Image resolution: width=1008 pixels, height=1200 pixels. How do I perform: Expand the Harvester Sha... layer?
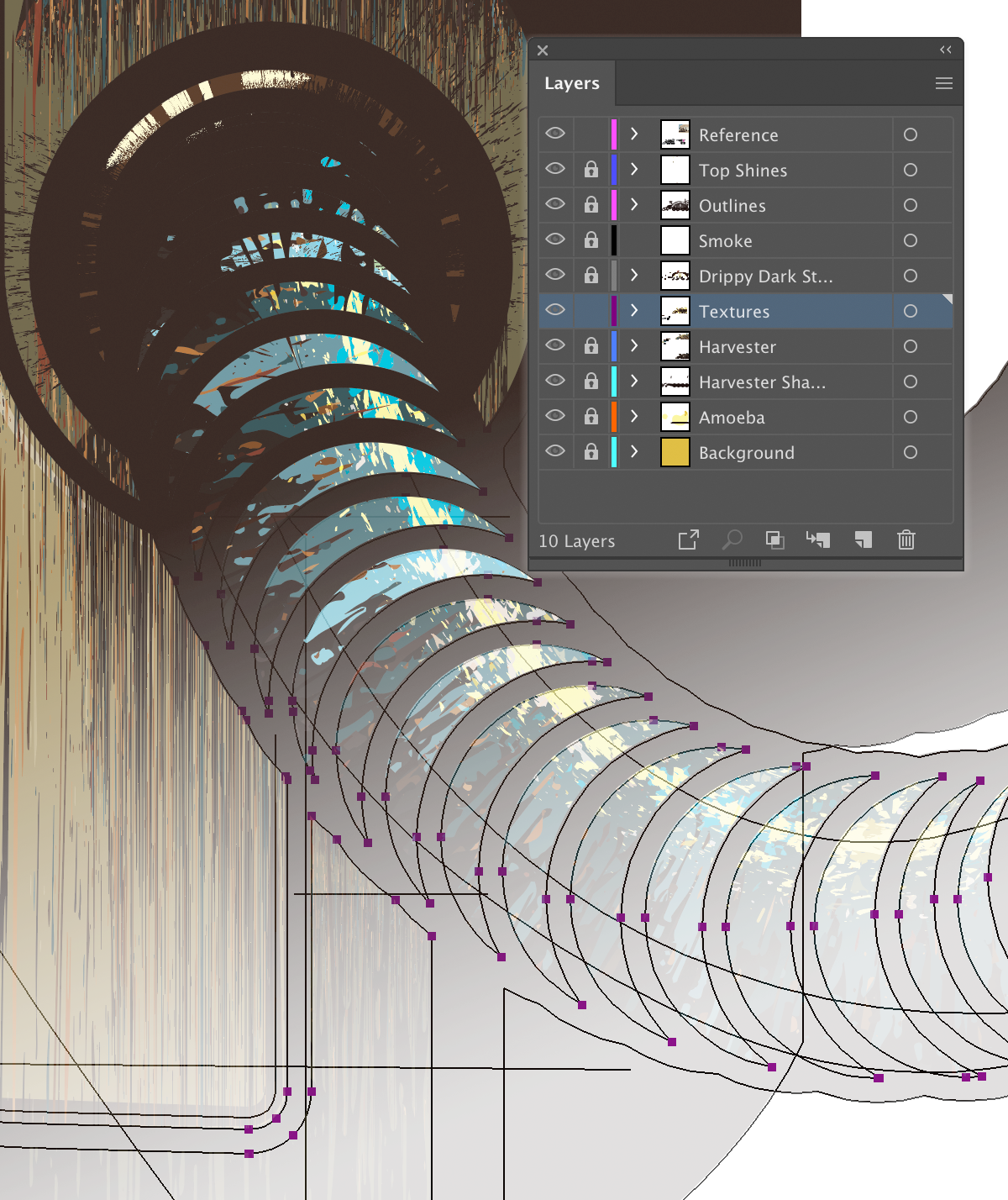pos(634,381)
